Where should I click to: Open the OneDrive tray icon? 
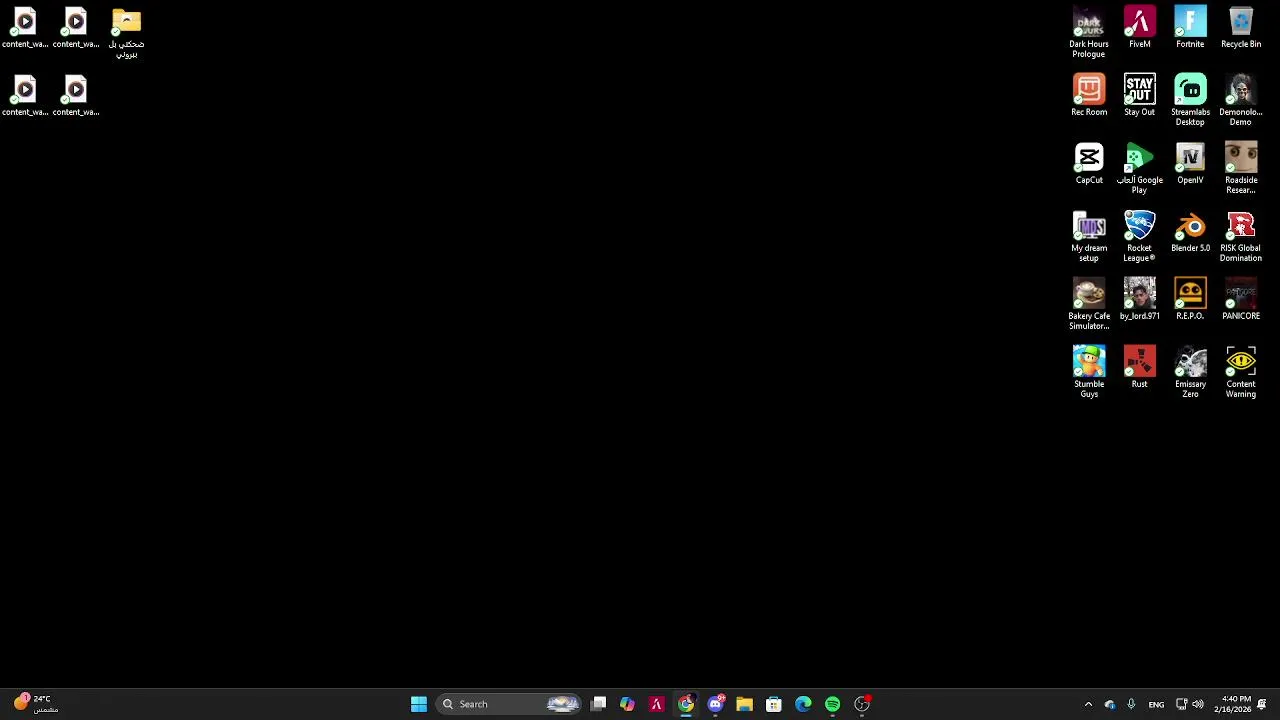click(1110, 704)
